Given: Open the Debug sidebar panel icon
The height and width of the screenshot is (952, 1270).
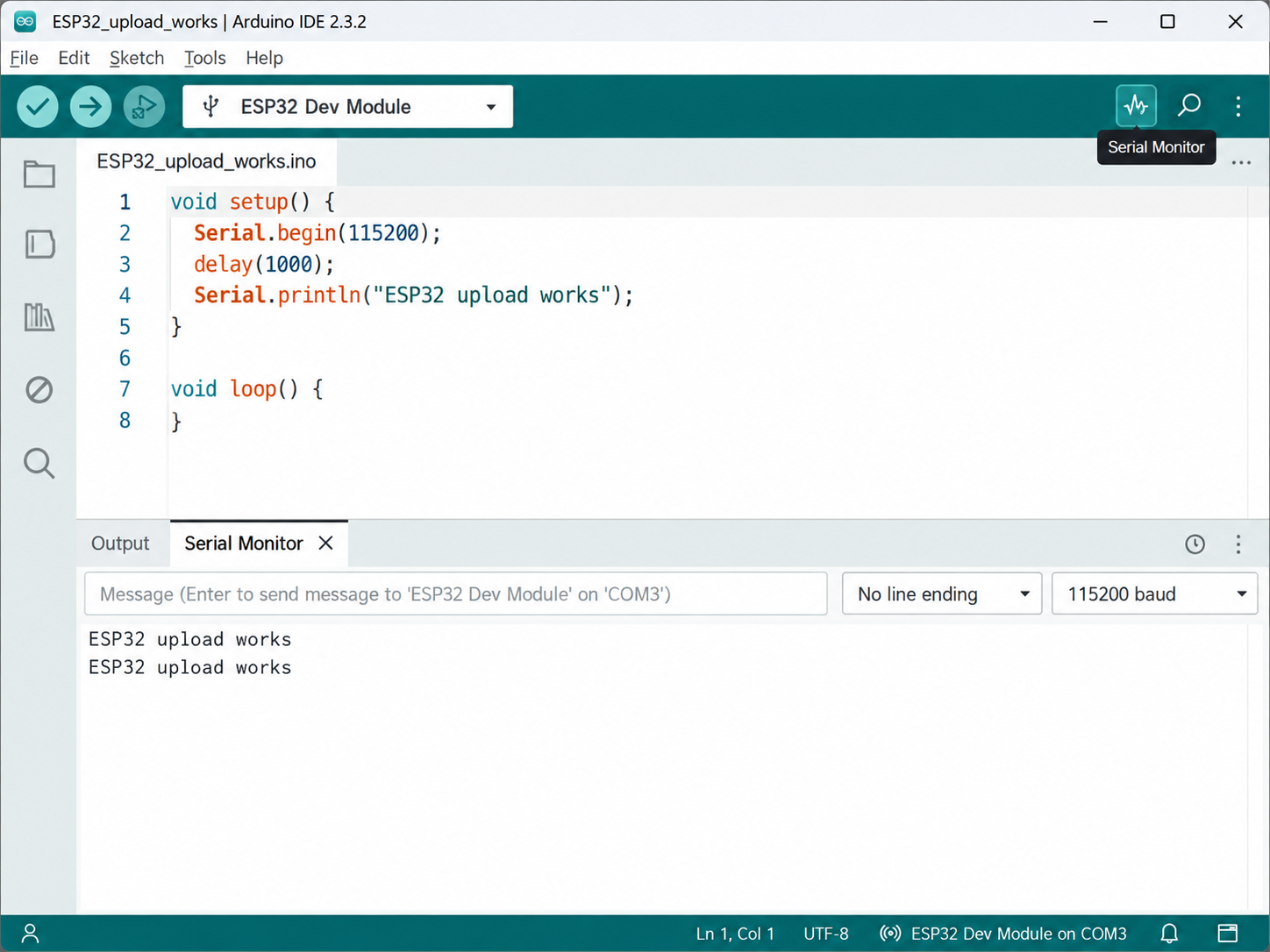Looking at the screenshot, I should coord(39,389).
